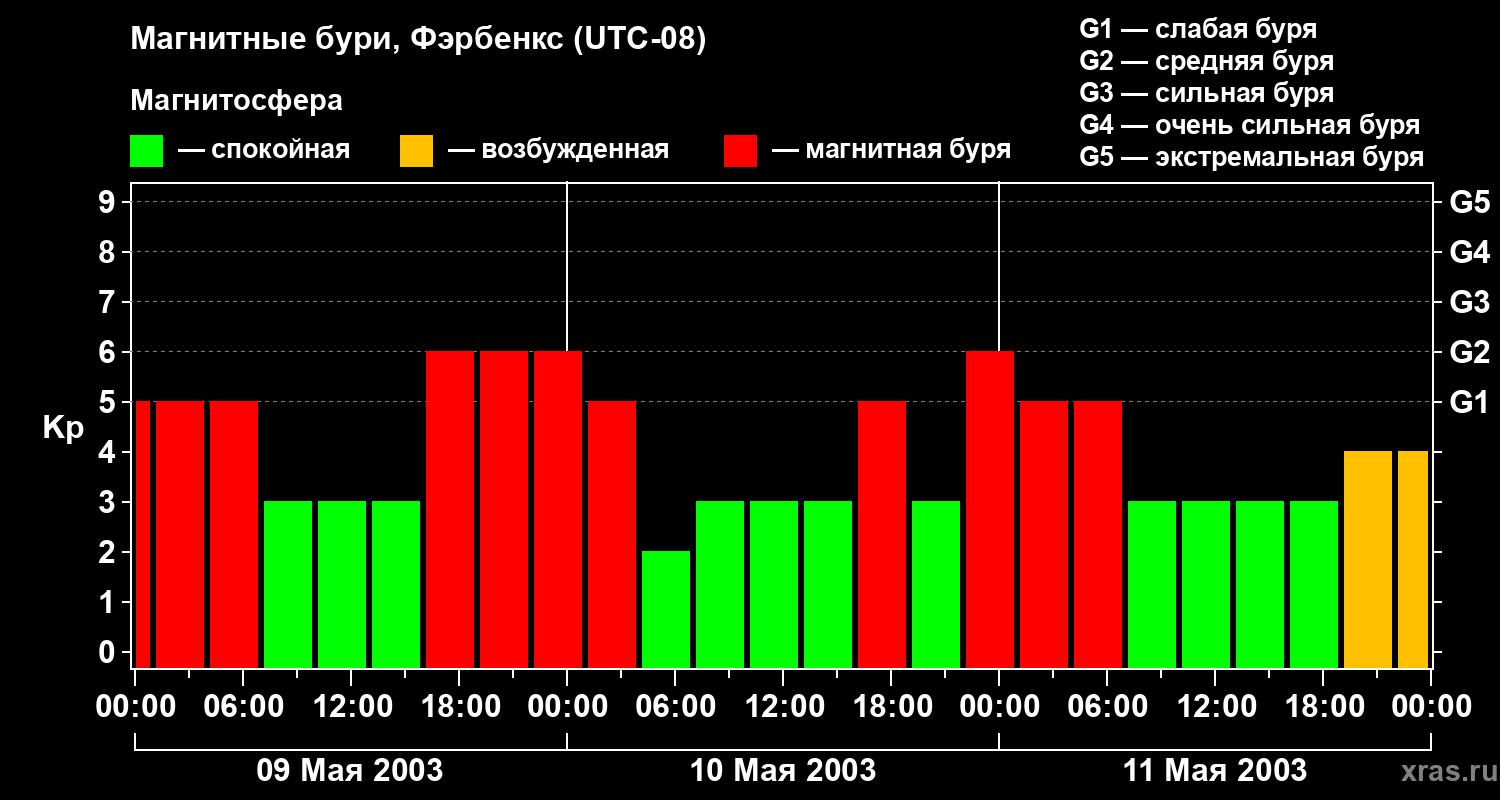The height and width of the screenshot is (800, 1500).
Task: Click the right axis label 'G1'
Action: click(x=1469, y=402)
